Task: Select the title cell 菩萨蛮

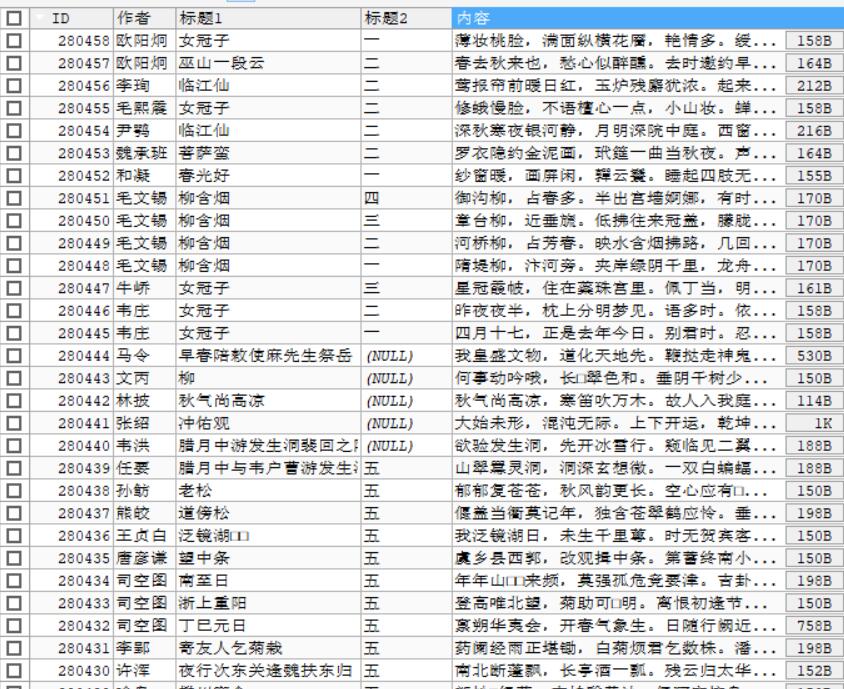Action: (268, 153)
